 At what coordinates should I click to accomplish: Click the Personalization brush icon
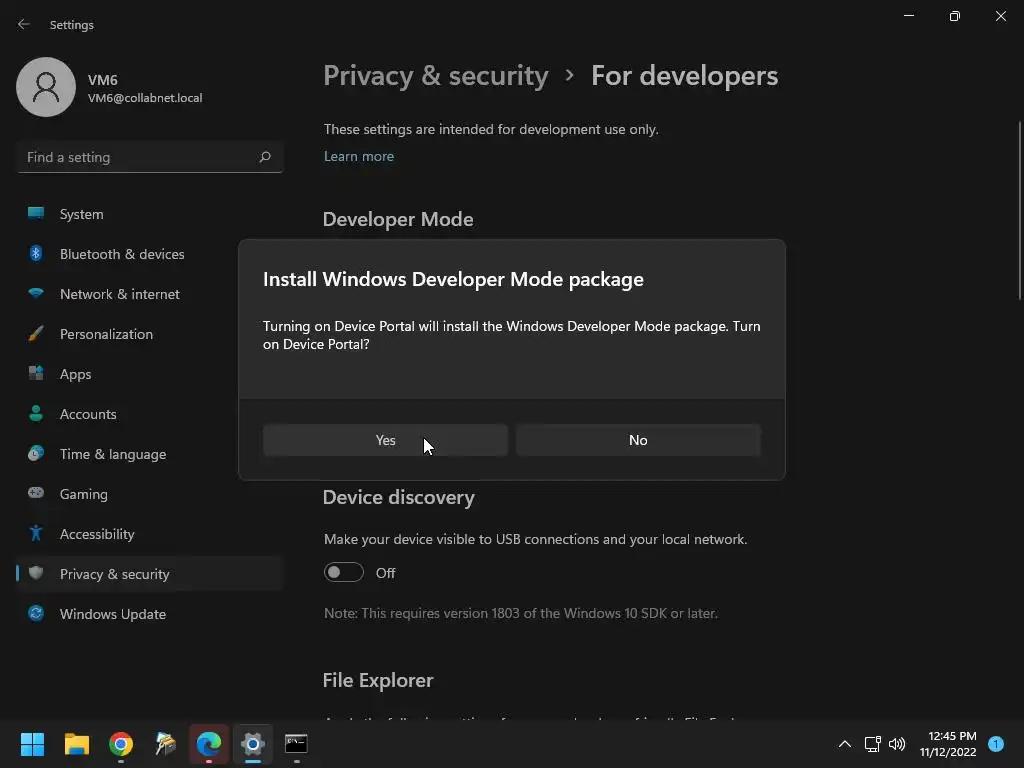36,333
